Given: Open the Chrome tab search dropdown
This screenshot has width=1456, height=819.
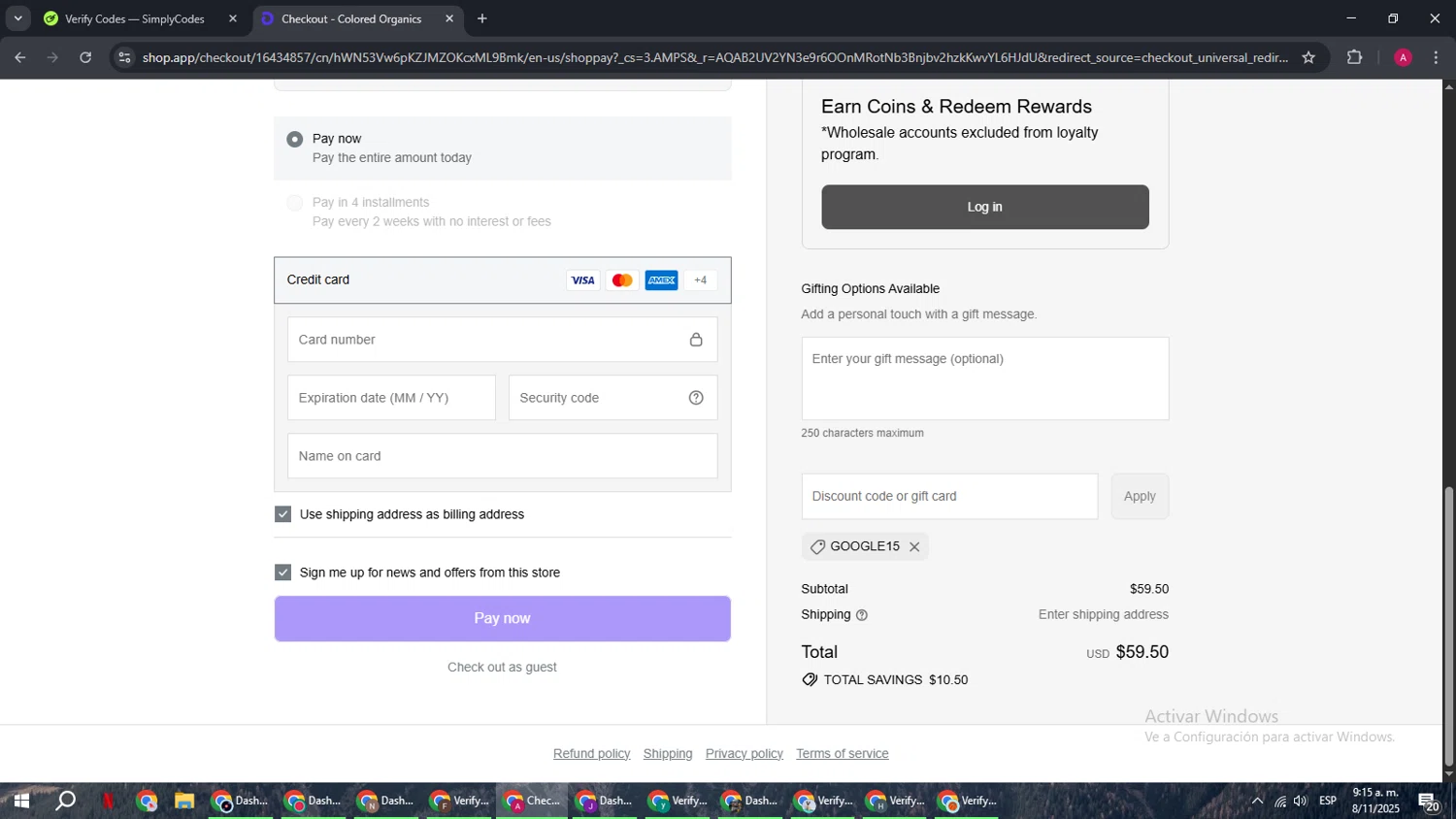Looking at the screenshot, I should coord(17,18).
